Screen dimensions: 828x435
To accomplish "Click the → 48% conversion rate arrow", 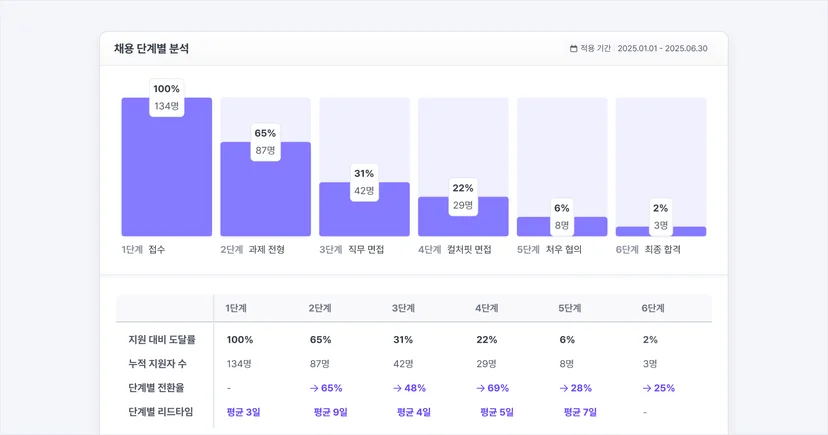I will [x=398, y=388].
